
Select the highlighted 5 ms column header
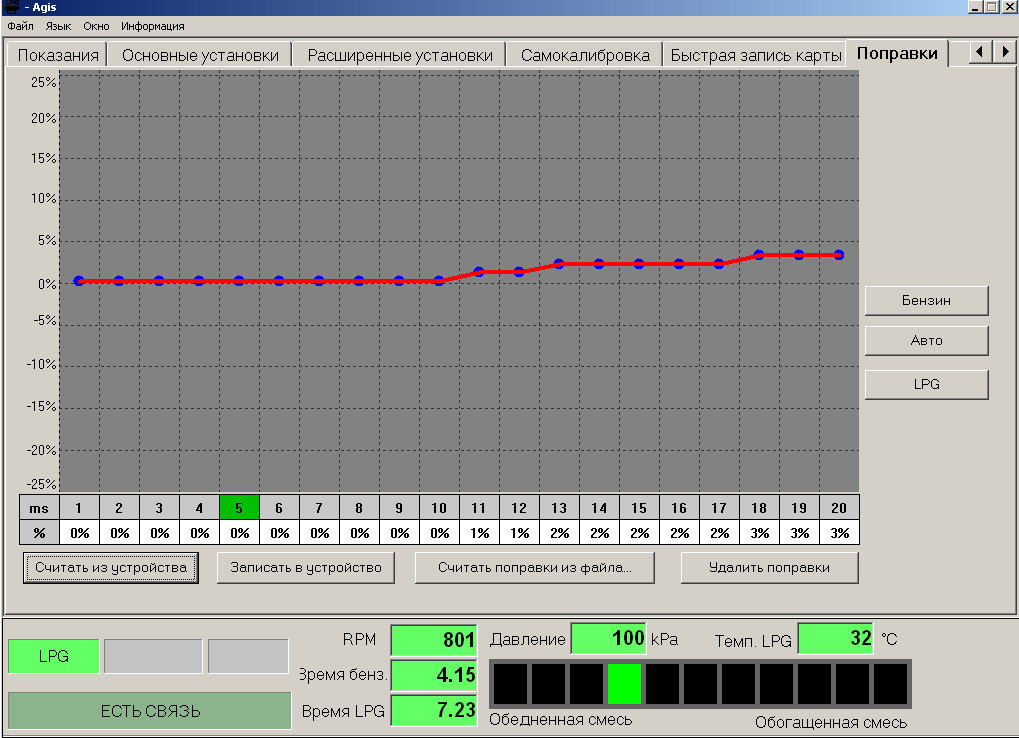pyautogui.click(x=239, y=508)
